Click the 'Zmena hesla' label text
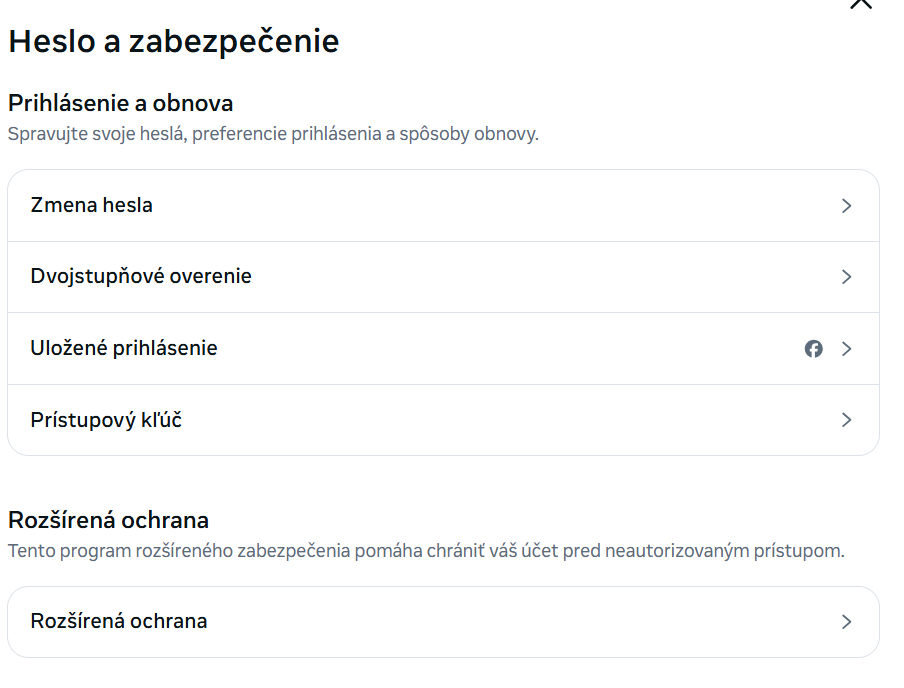The image size is (904, 688). click(x=92, y=206)
